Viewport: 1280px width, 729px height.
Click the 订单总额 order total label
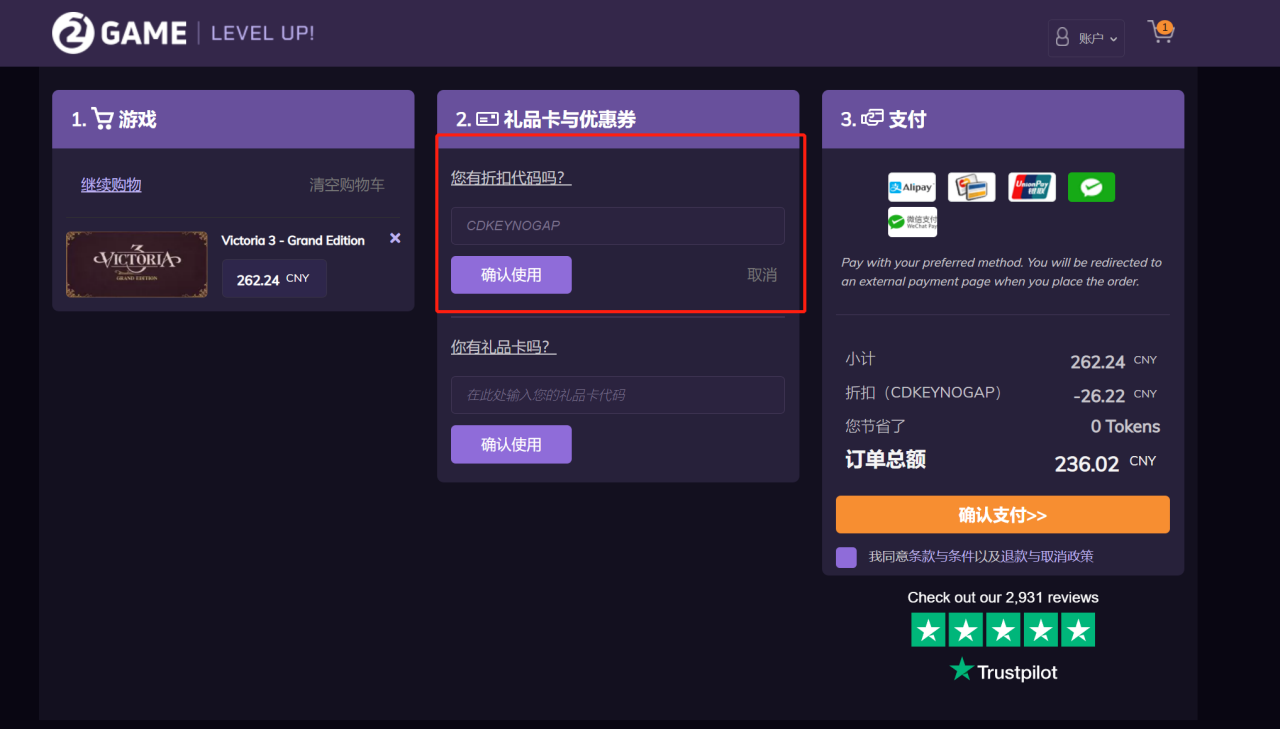(x=885, y=459)
